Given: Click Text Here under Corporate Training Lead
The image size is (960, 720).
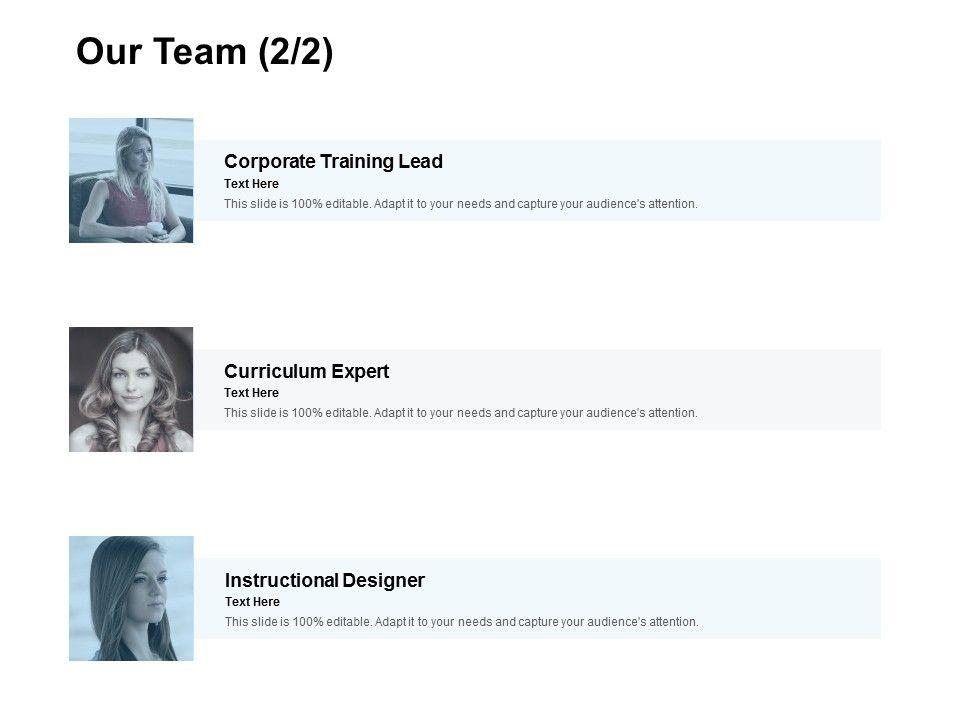Looking at the screenshot, I should [x=251, y=184].
